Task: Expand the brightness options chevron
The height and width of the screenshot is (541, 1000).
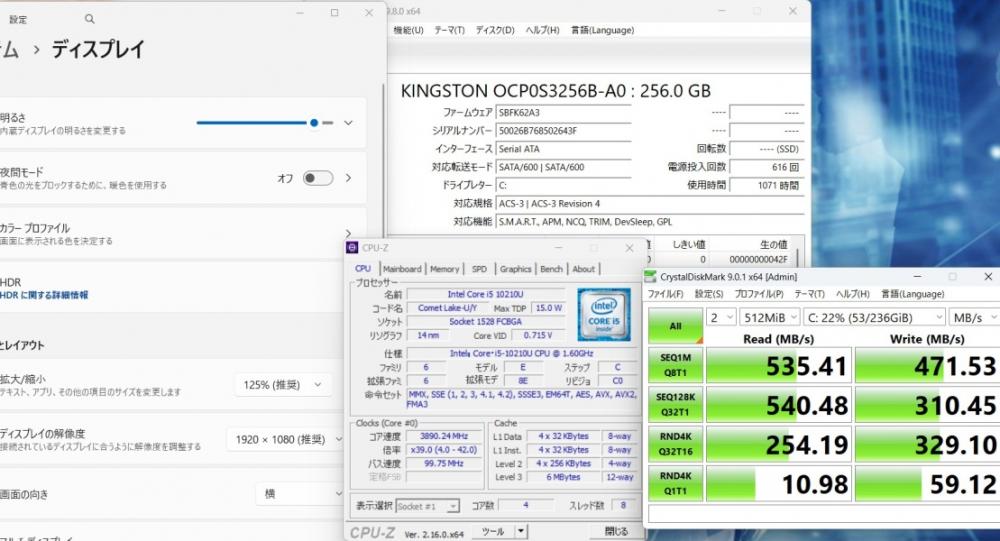Action: pos(348,122)
